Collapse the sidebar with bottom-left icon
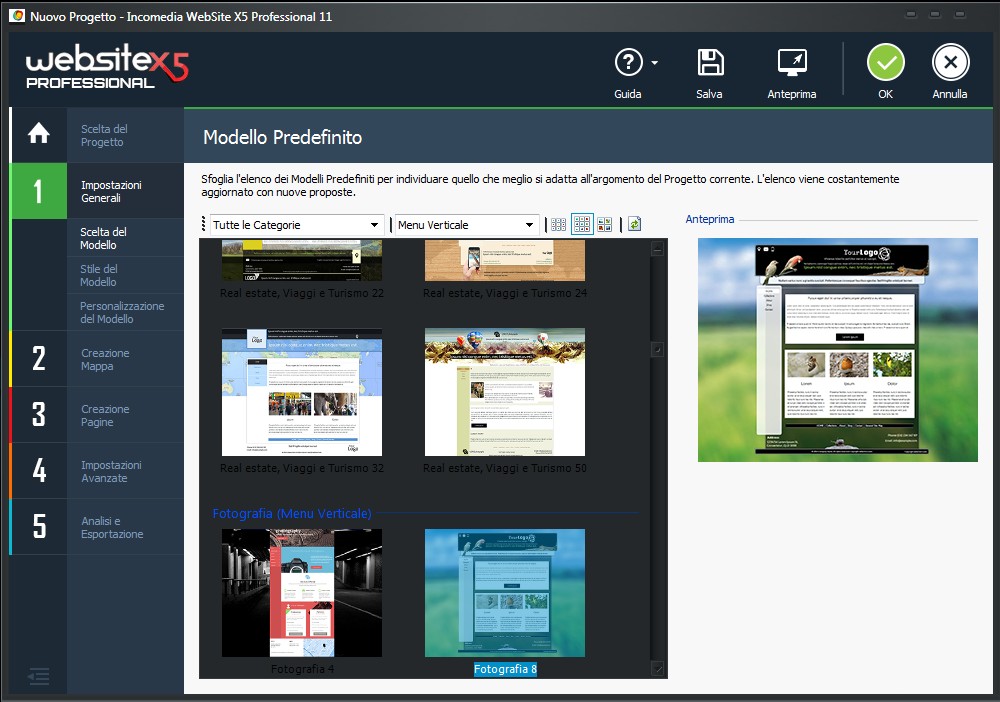1000x702 pixels. click(39, 676)
